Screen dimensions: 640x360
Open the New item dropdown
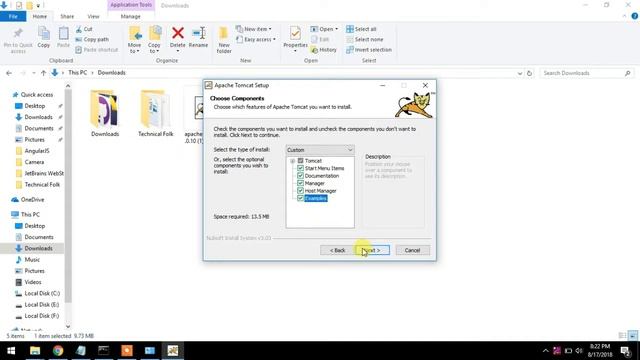coord(253,29)
